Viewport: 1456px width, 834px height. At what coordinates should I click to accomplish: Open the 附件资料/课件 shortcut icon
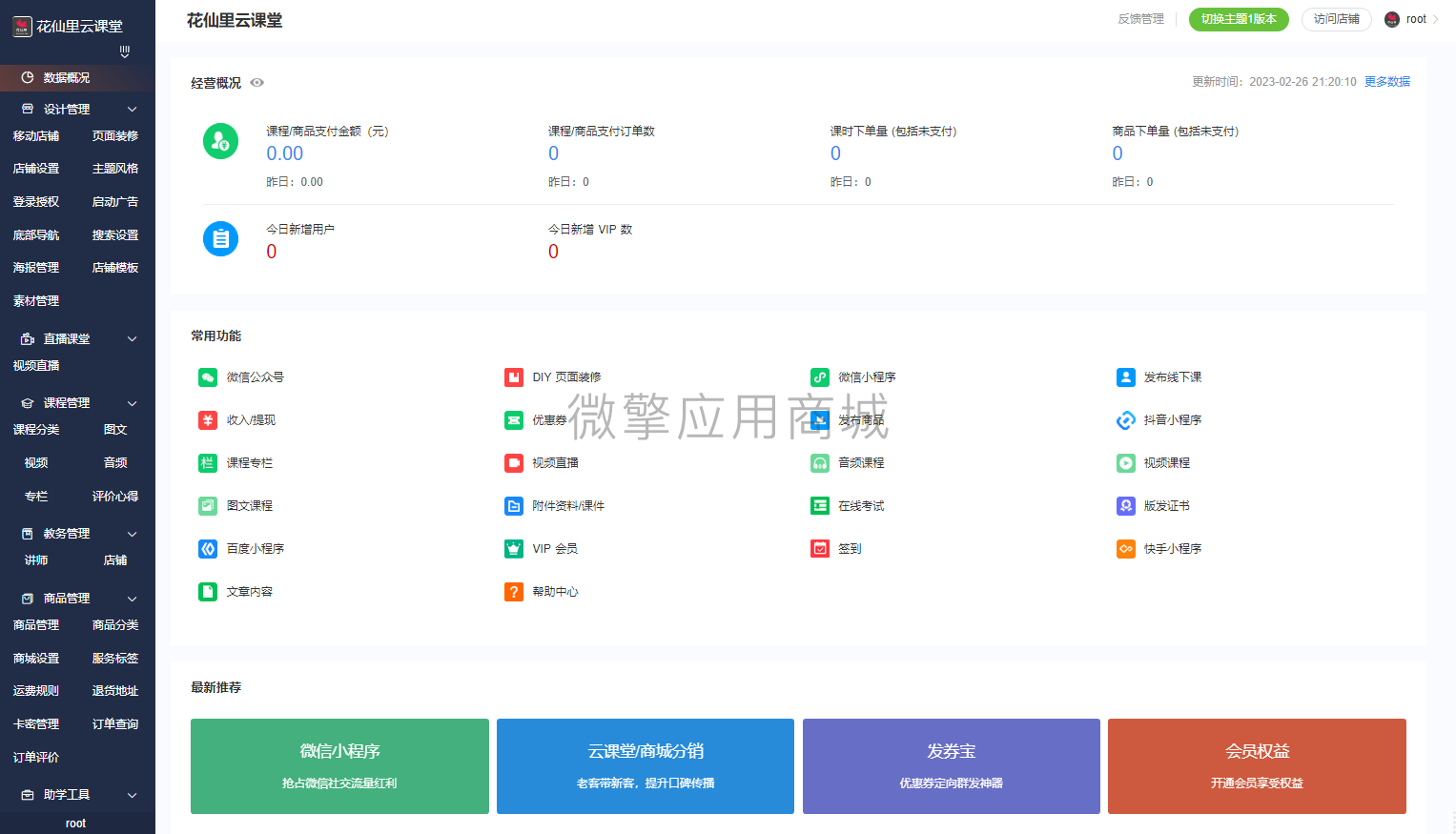(514, 506)
